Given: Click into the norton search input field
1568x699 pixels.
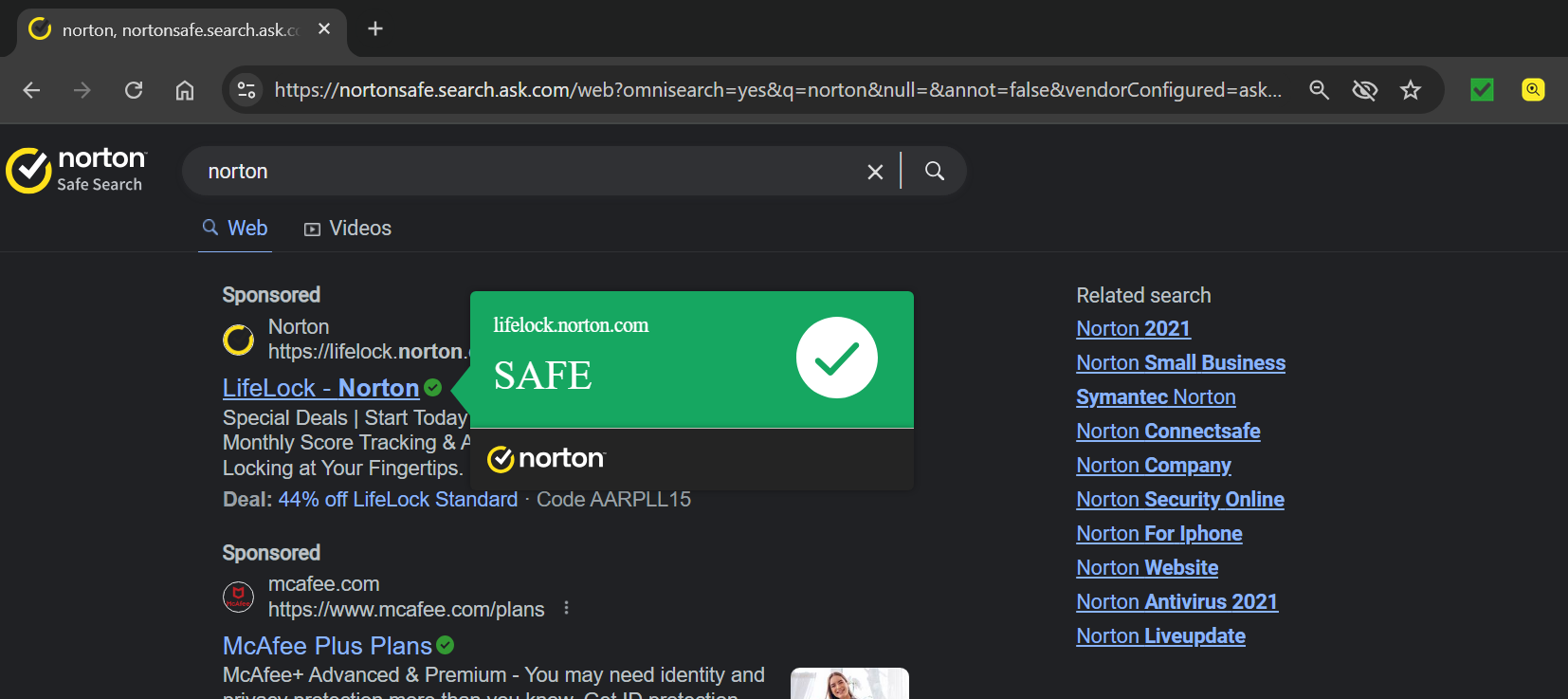Looking at the screenshot, I should point(521,172).
